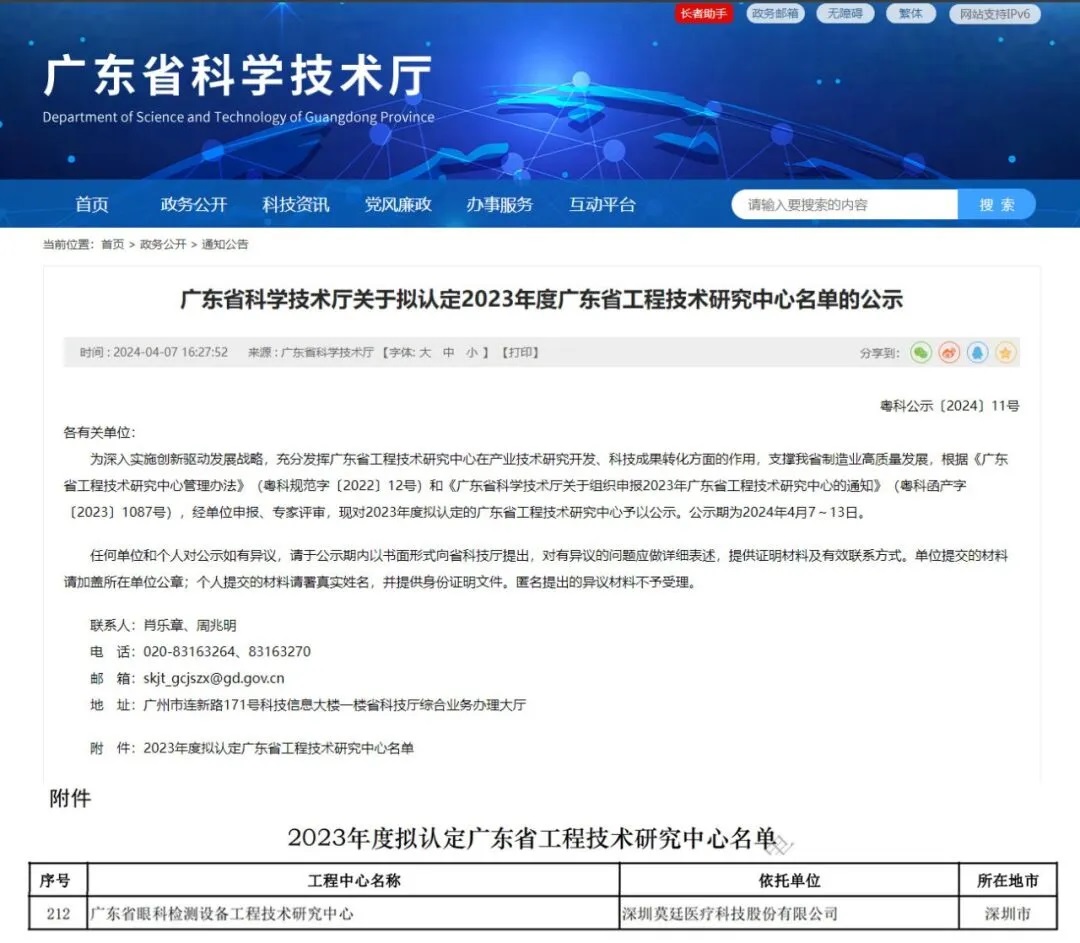Follow the 首页 breadcrumb link
Viewport: 1080px width, 943px height.
tap(113, 245)
